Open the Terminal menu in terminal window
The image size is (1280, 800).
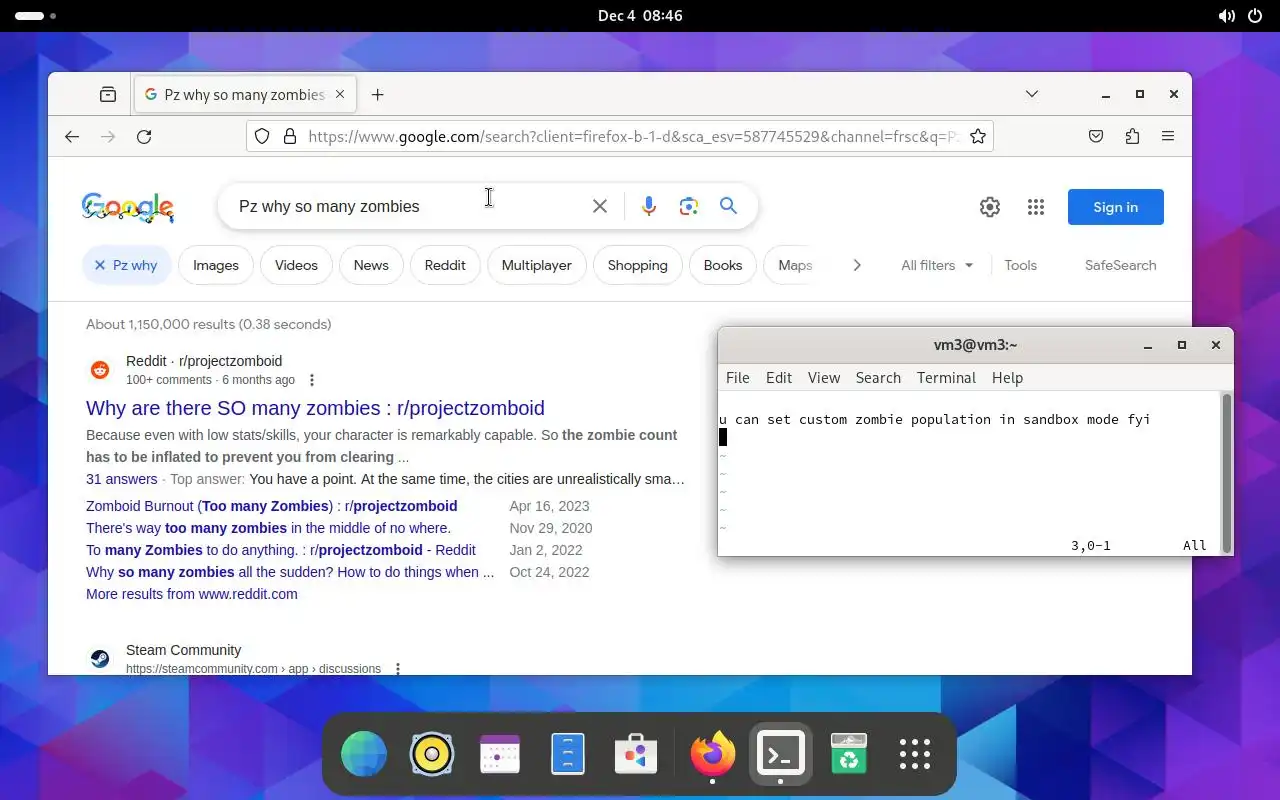tap(946, 378)
